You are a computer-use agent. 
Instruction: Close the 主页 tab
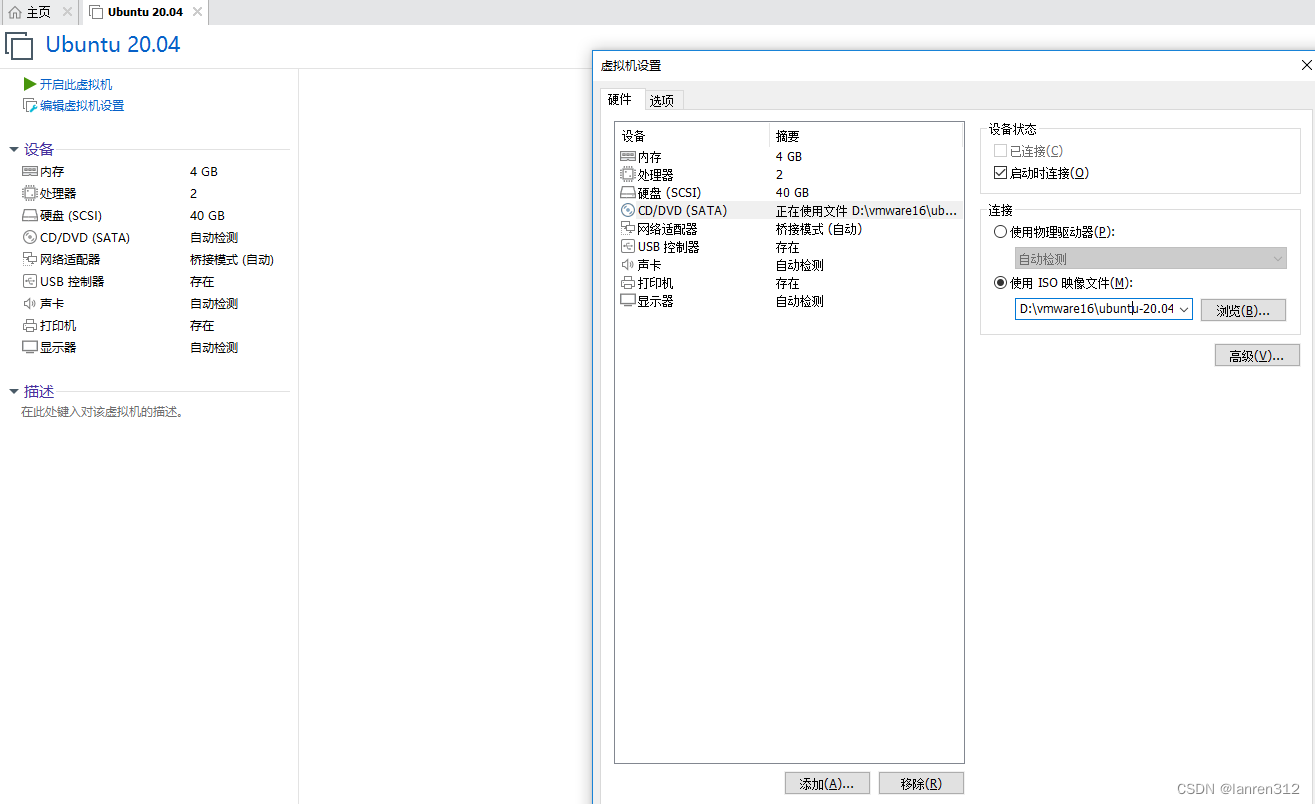(67, 12)
